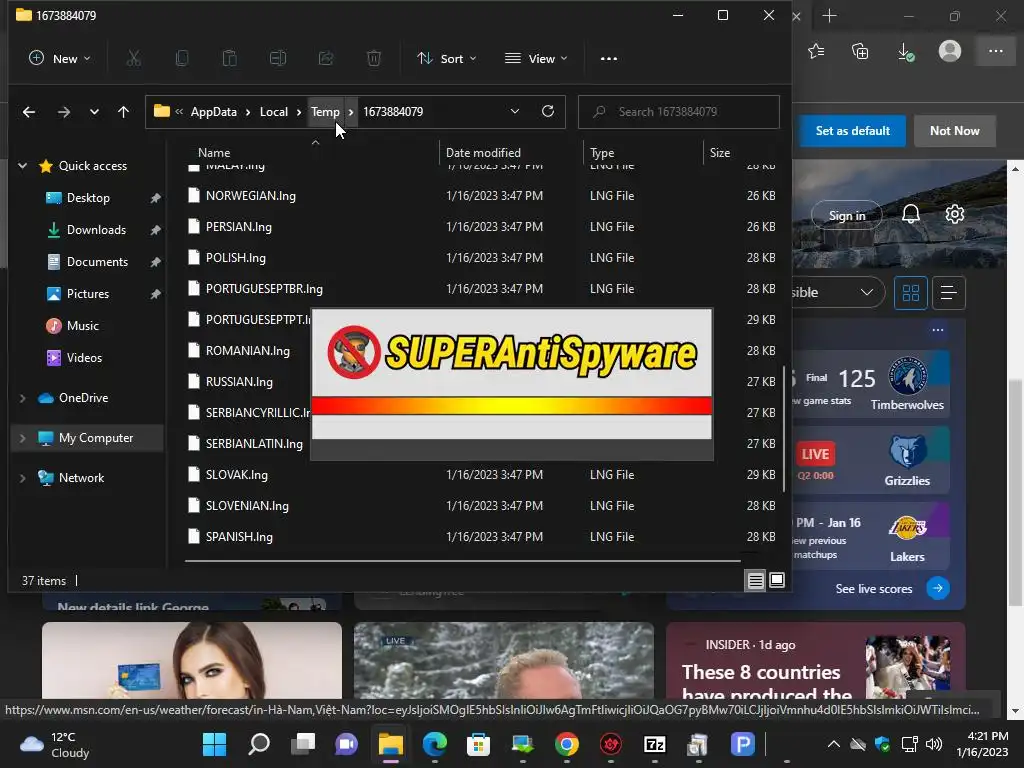The image size is (1024, 768).
Task: Show hidden system tray icons chevron
Action: point(833,743)
